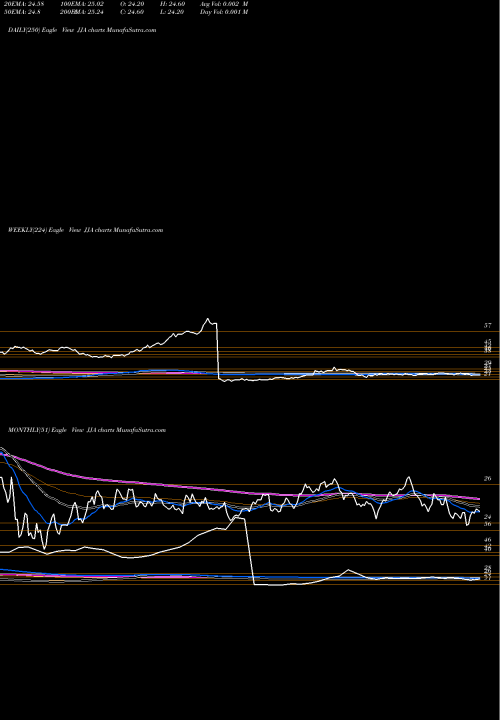Screen dimensions: 500x720
Task: Select the close price C: 24.69
Action: (x=132, y=12)
